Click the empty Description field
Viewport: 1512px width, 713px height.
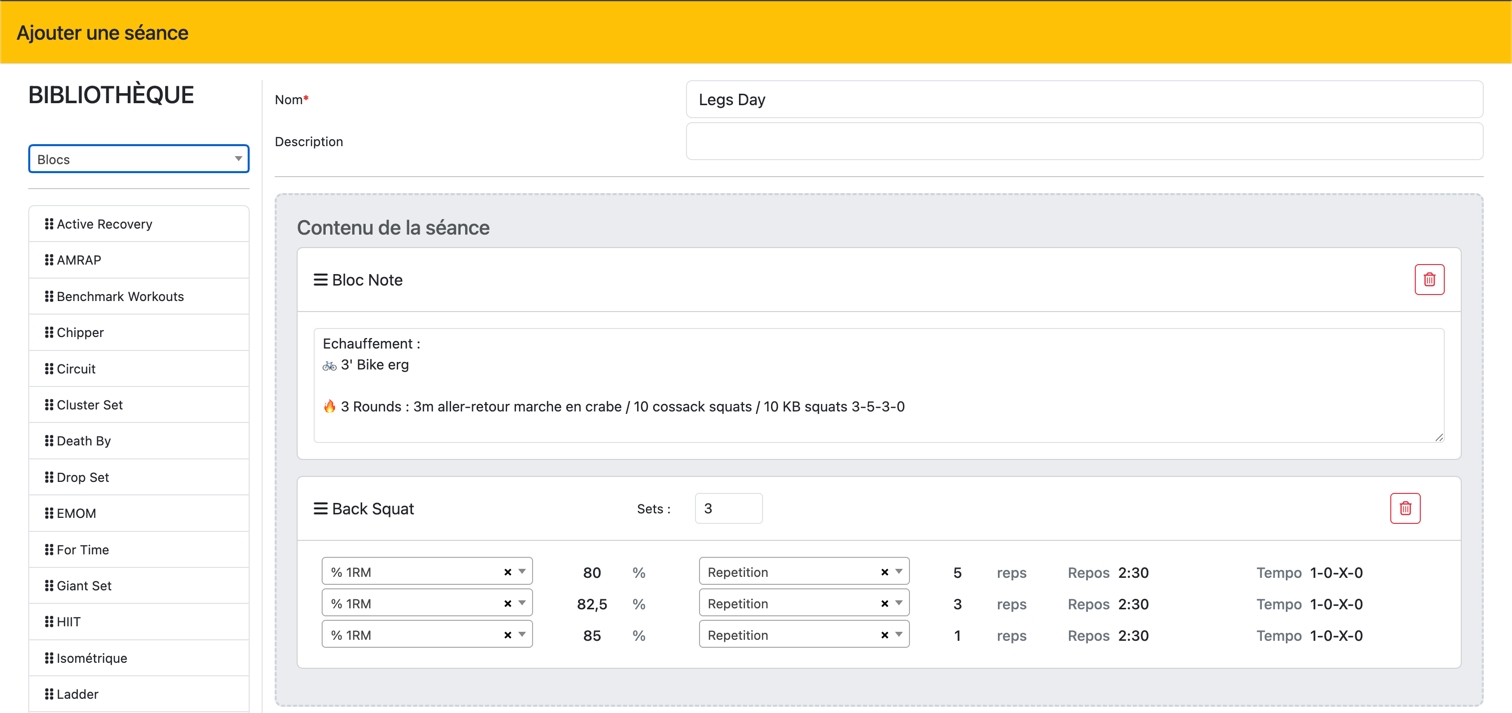1084,141
